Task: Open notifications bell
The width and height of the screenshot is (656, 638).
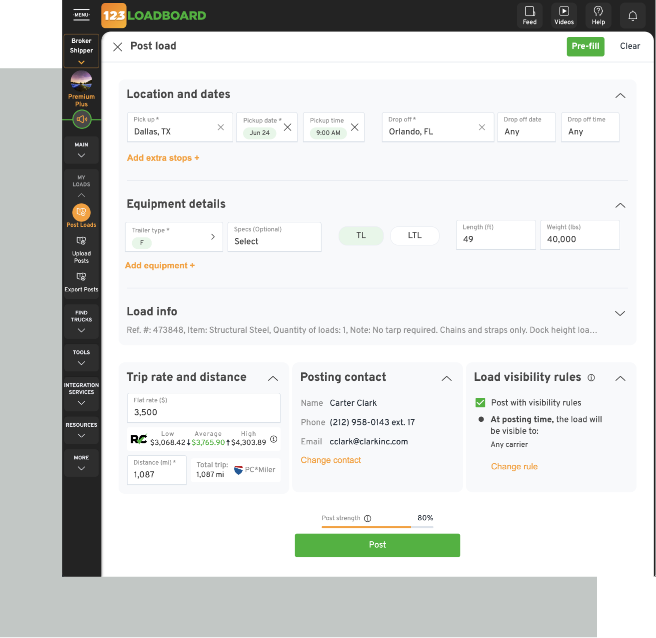Action: tap(633, 16)
